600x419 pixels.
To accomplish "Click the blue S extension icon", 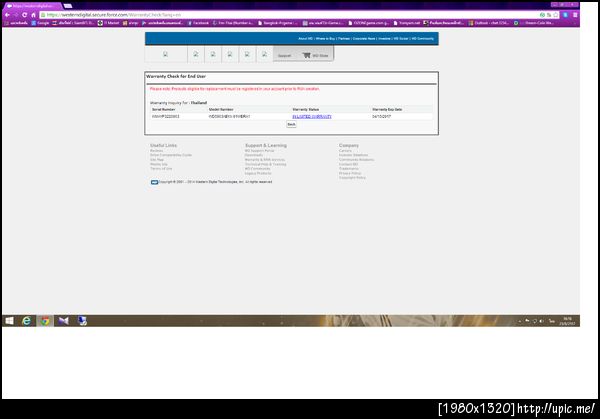I will 566,15.
